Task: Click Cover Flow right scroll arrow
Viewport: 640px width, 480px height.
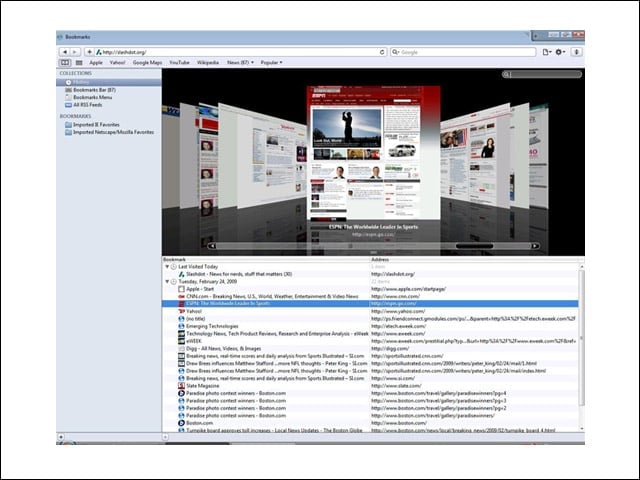Action: 535,246
